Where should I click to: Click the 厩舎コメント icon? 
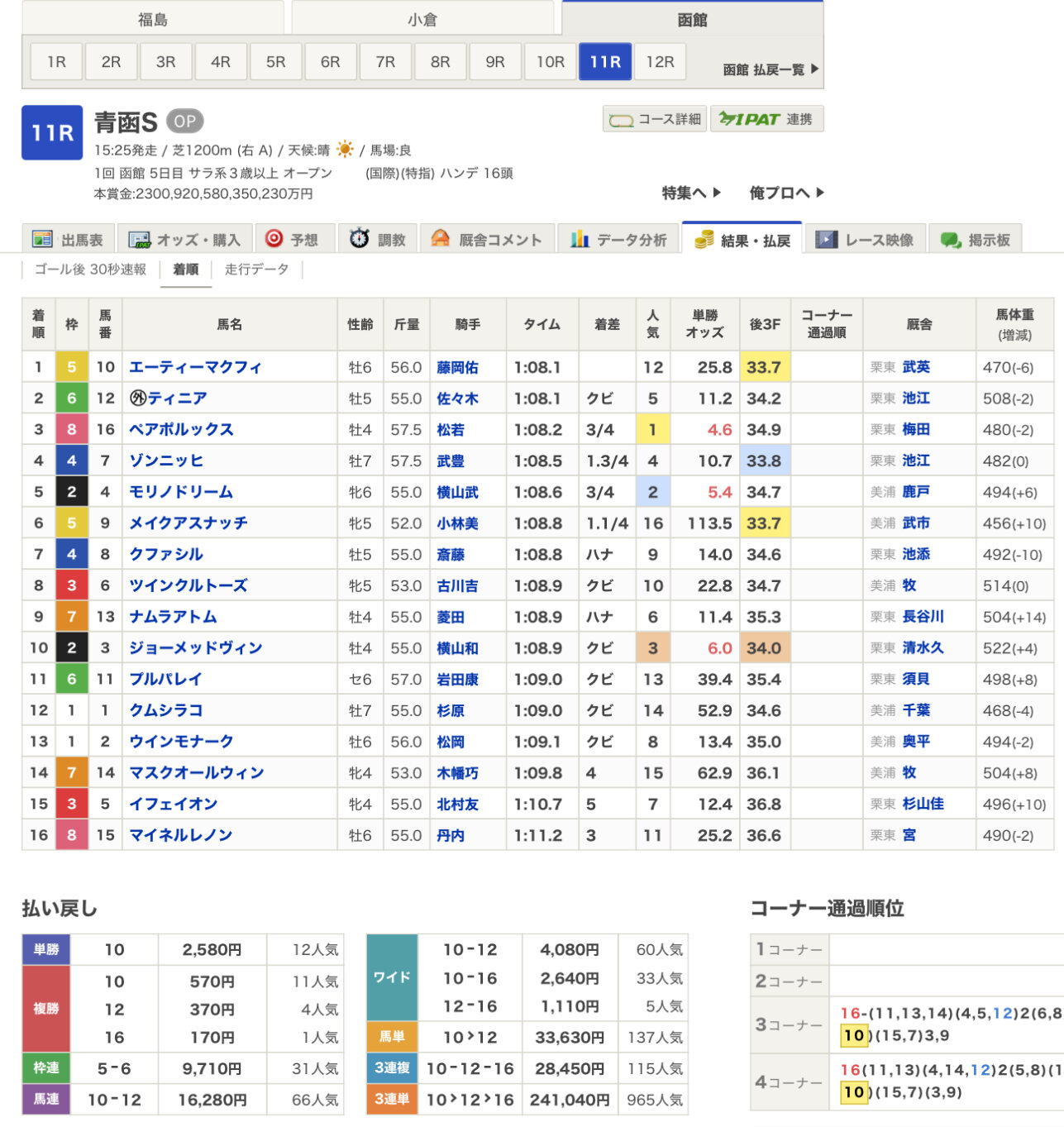441,239
